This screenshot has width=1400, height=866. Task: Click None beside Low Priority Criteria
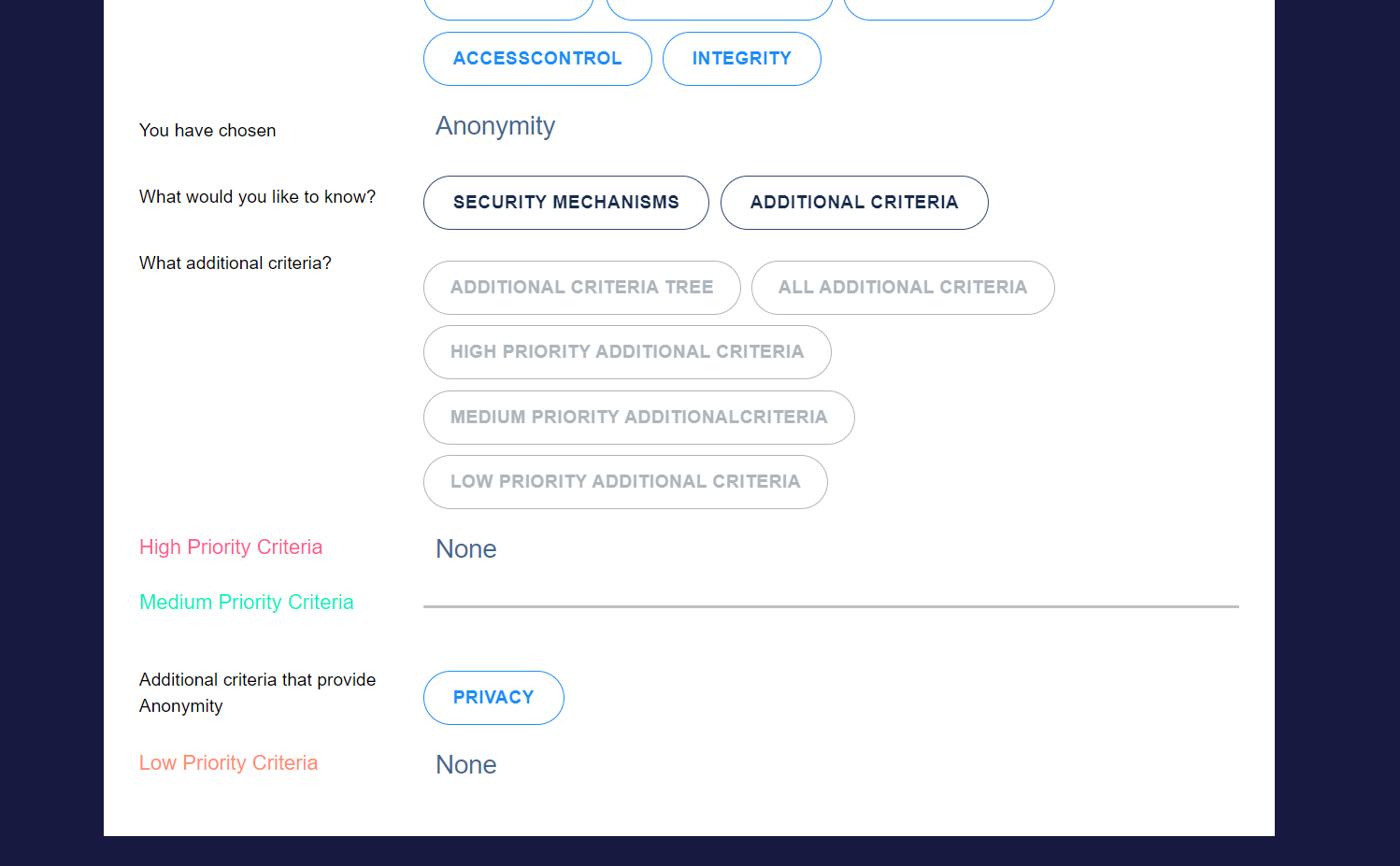(466, 765)
